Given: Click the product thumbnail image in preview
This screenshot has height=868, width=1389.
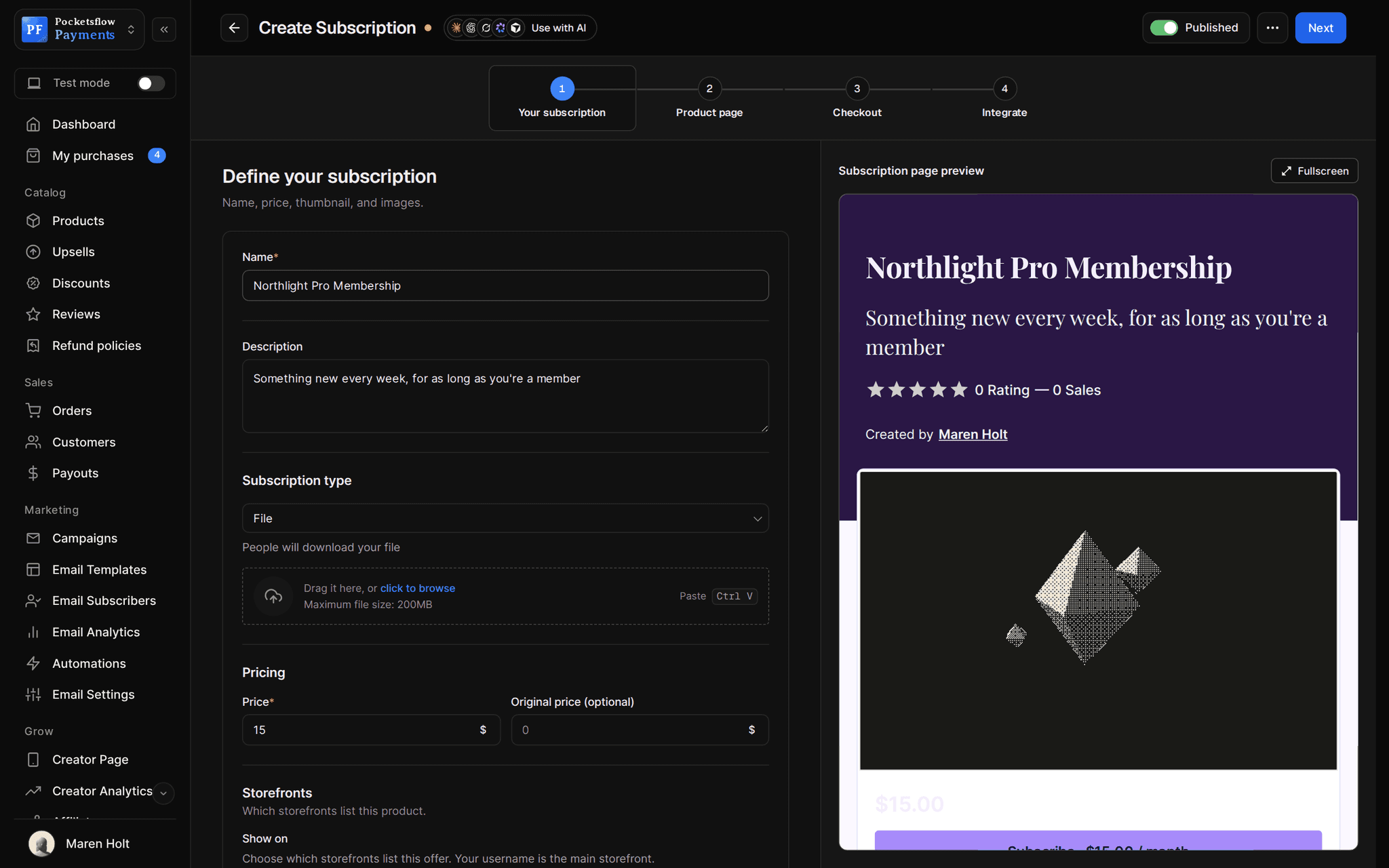Looking at the screenshot, I should pos(1098,620).
